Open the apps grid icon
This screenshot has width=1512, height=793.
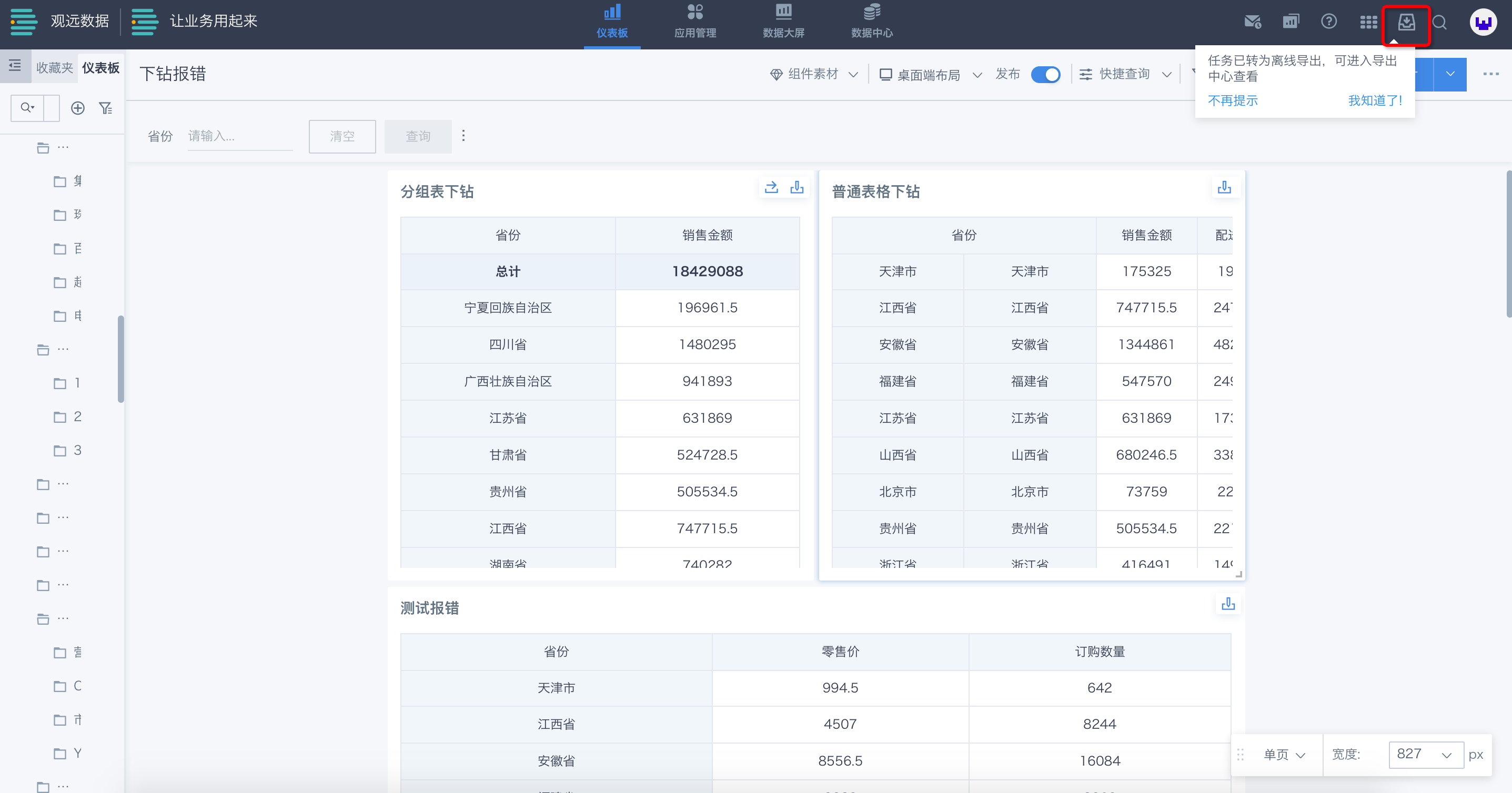1368,22
